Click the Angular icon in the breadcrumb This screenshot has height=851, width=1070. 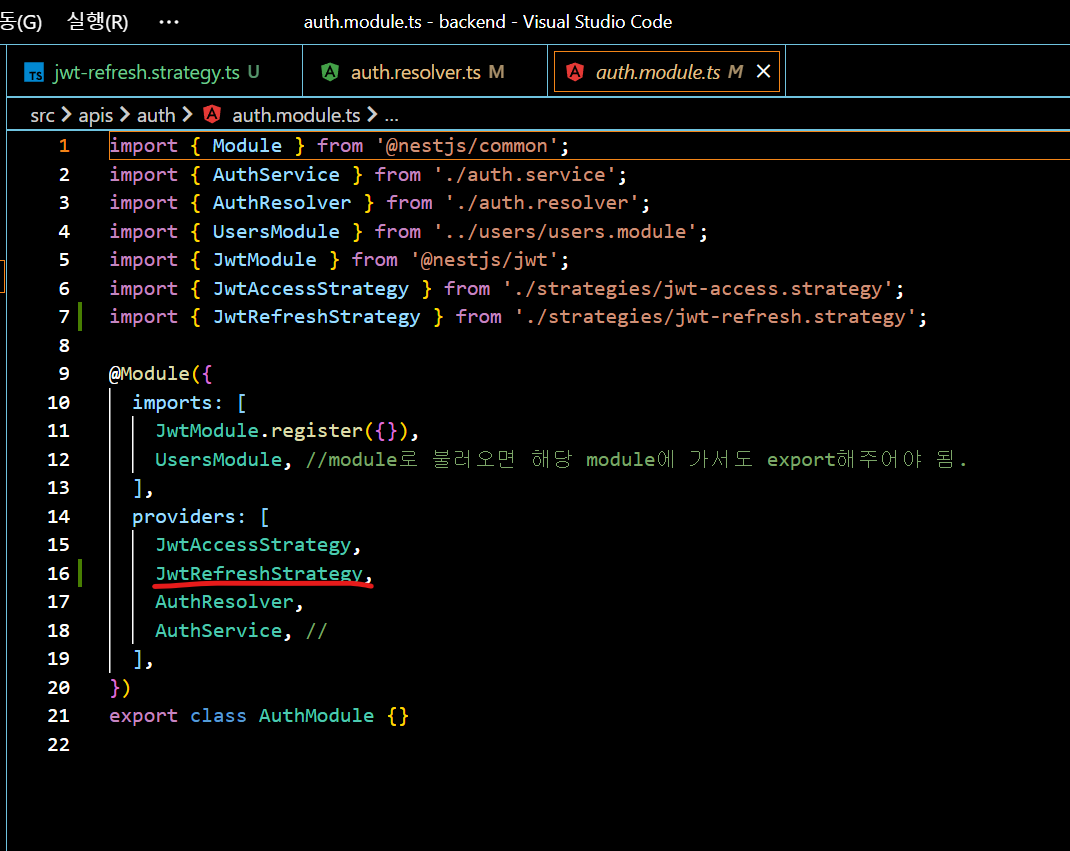tap(212, 115)
